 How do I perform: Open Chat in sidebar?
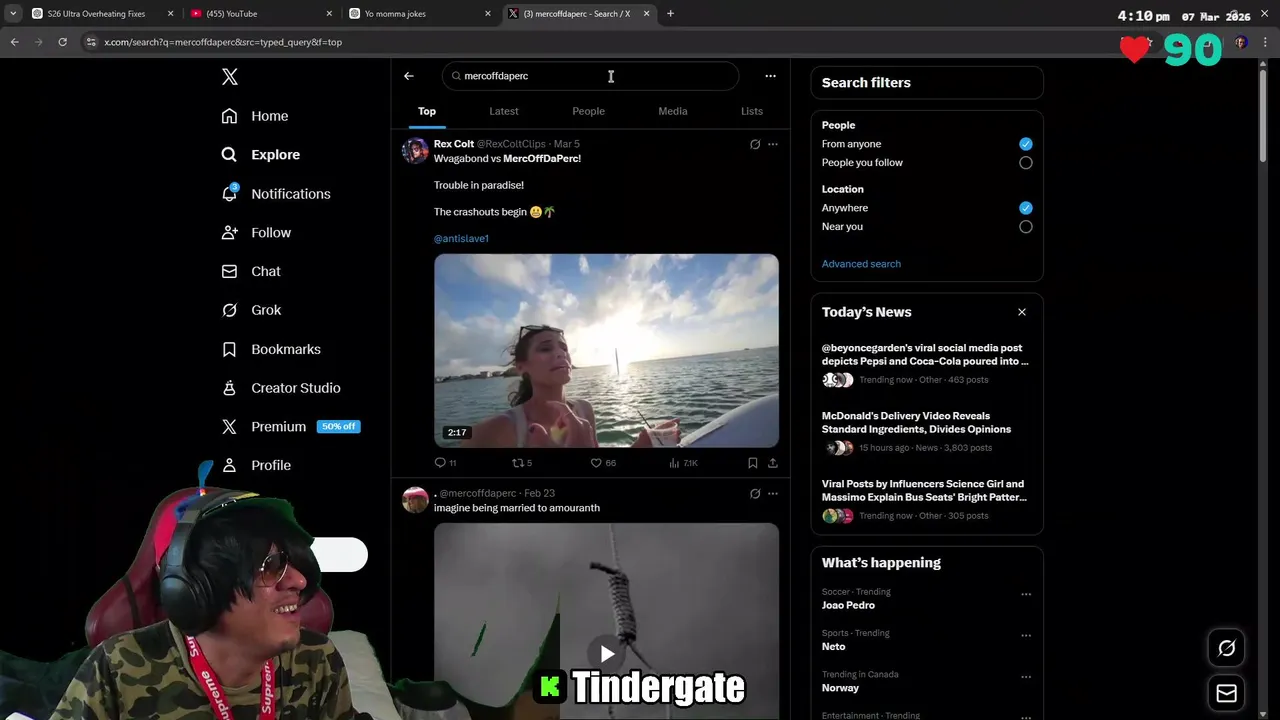pos(251,272)
